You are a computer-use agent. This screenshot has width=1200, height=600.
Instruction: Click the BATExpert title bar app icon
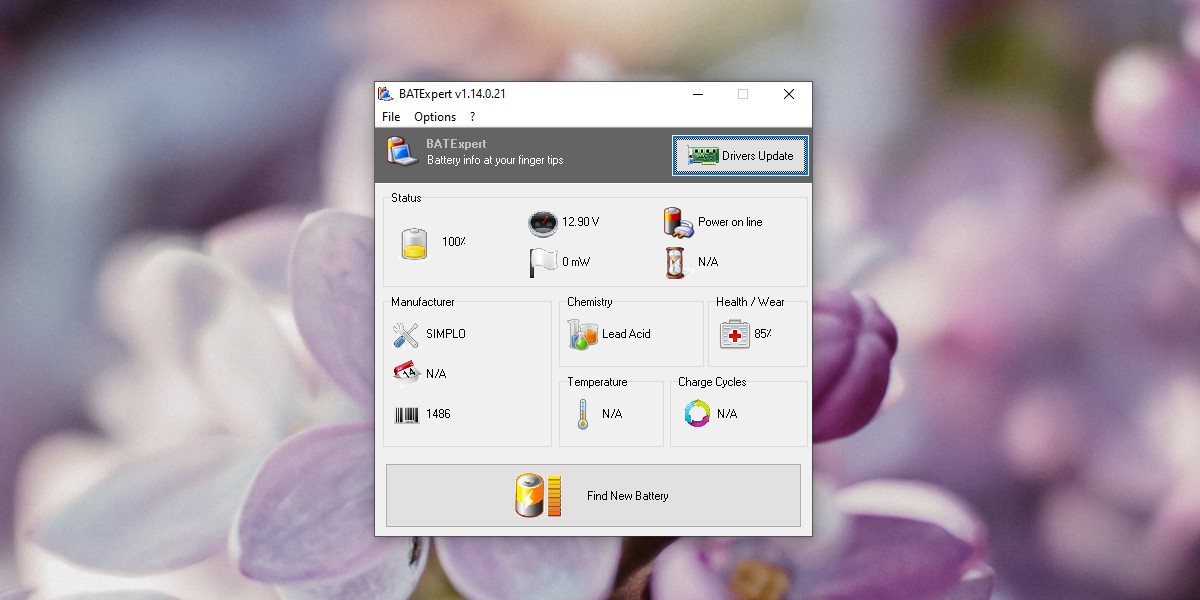(386, 94)
